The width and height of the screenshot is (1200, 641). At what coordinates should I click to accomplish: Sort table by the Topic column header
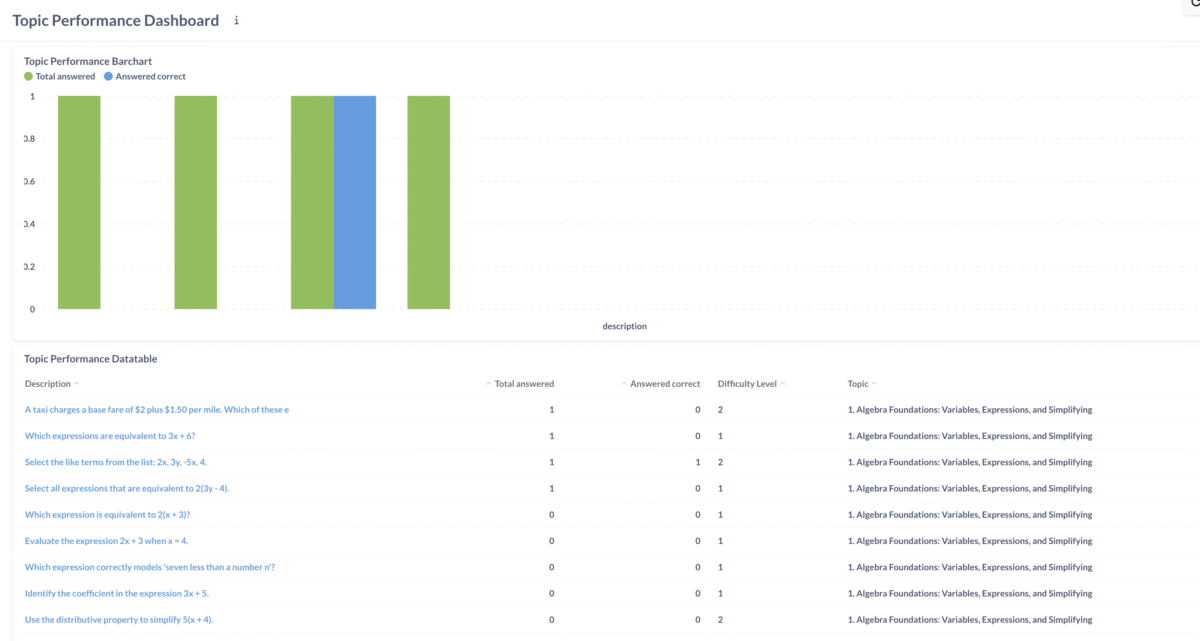(858, 384)
